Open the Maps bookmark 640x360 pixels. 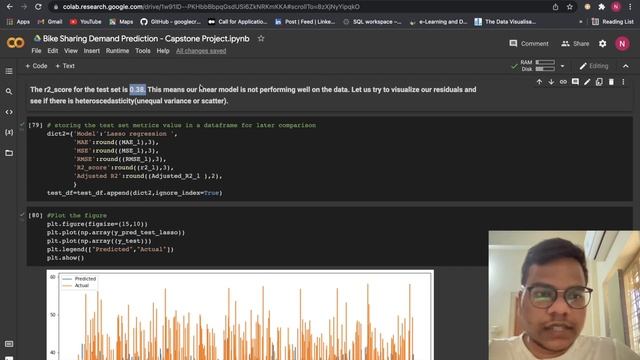coord(121,22)
